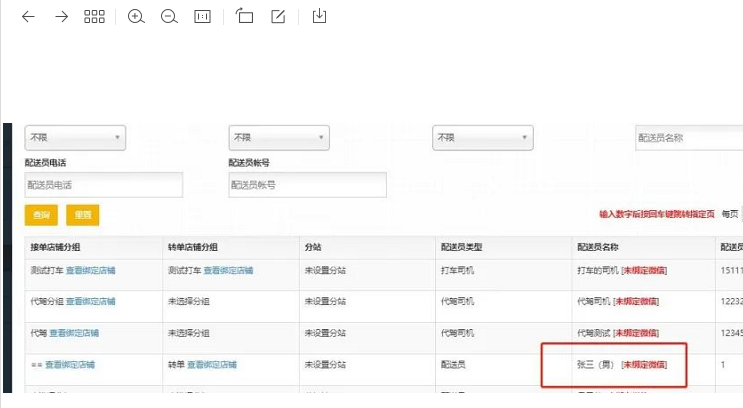The height and width of the screenshot is (408, 743).
Task: Click the forward arrow icon
Action: click(x=61, y=17)
